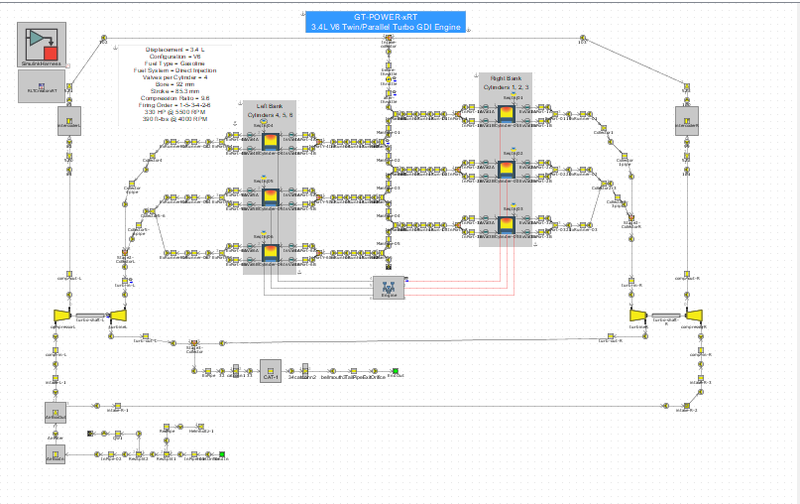The width and height of the screenshot is (800, 504).
Task: Select the bellmouth pipe after catalyst
Action: point(332,371)
